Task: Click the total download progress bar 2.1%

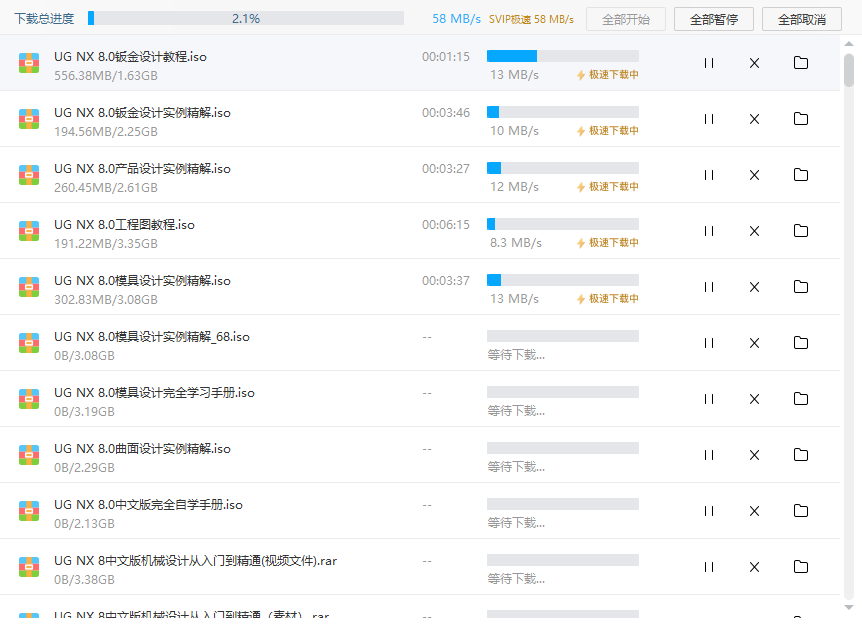Action: [246, 18]
